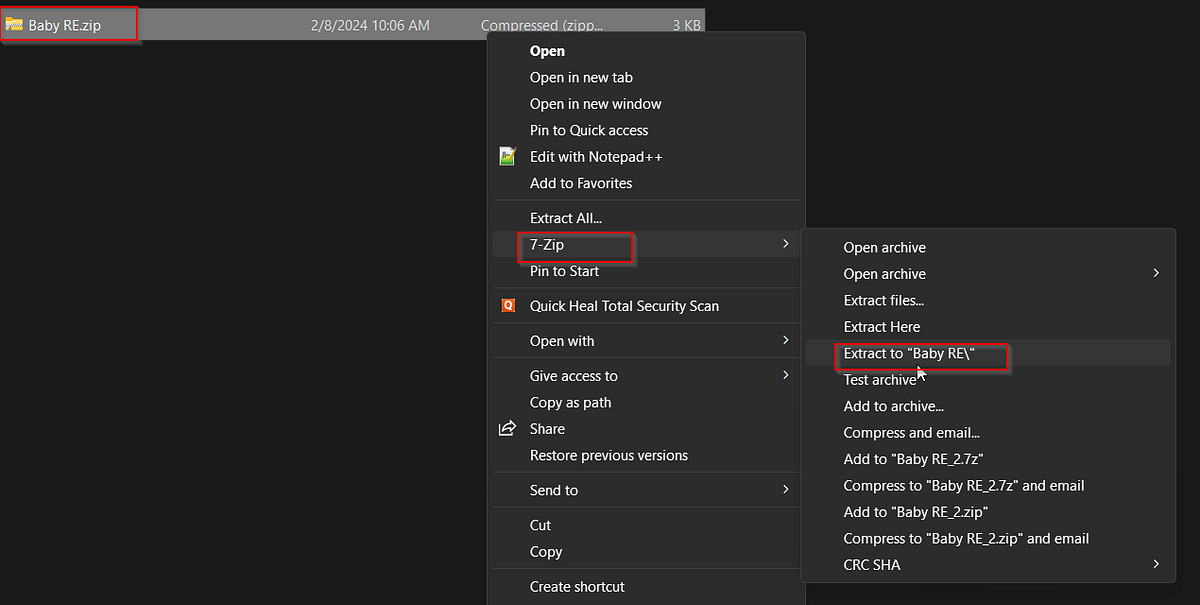Click the Share arrow icon
The image size is (1200, 605).
point(508,428)
